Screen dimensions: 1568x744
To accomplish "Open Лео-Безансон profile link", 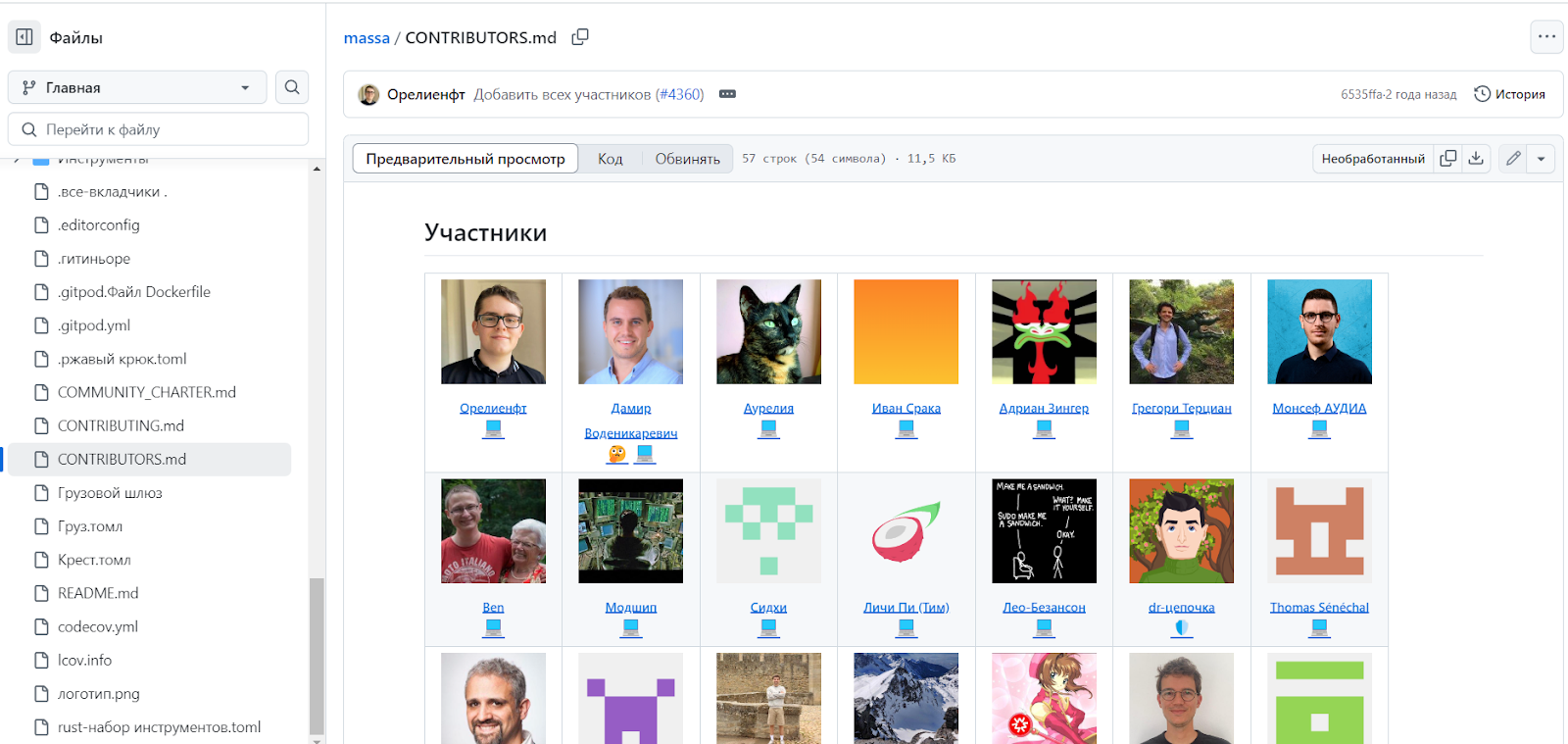I will pos(1044,607).
